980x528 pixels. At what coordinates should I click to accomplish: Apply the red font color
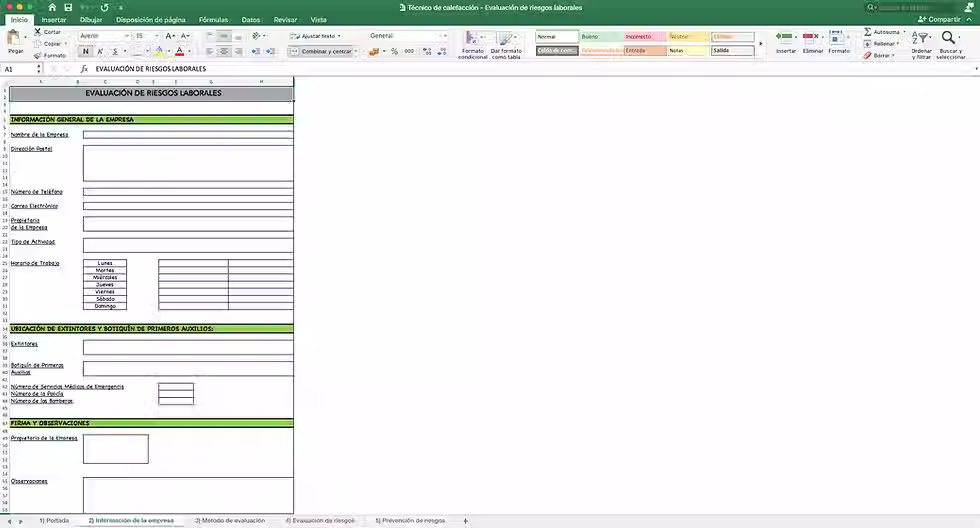tap(179, 51)
